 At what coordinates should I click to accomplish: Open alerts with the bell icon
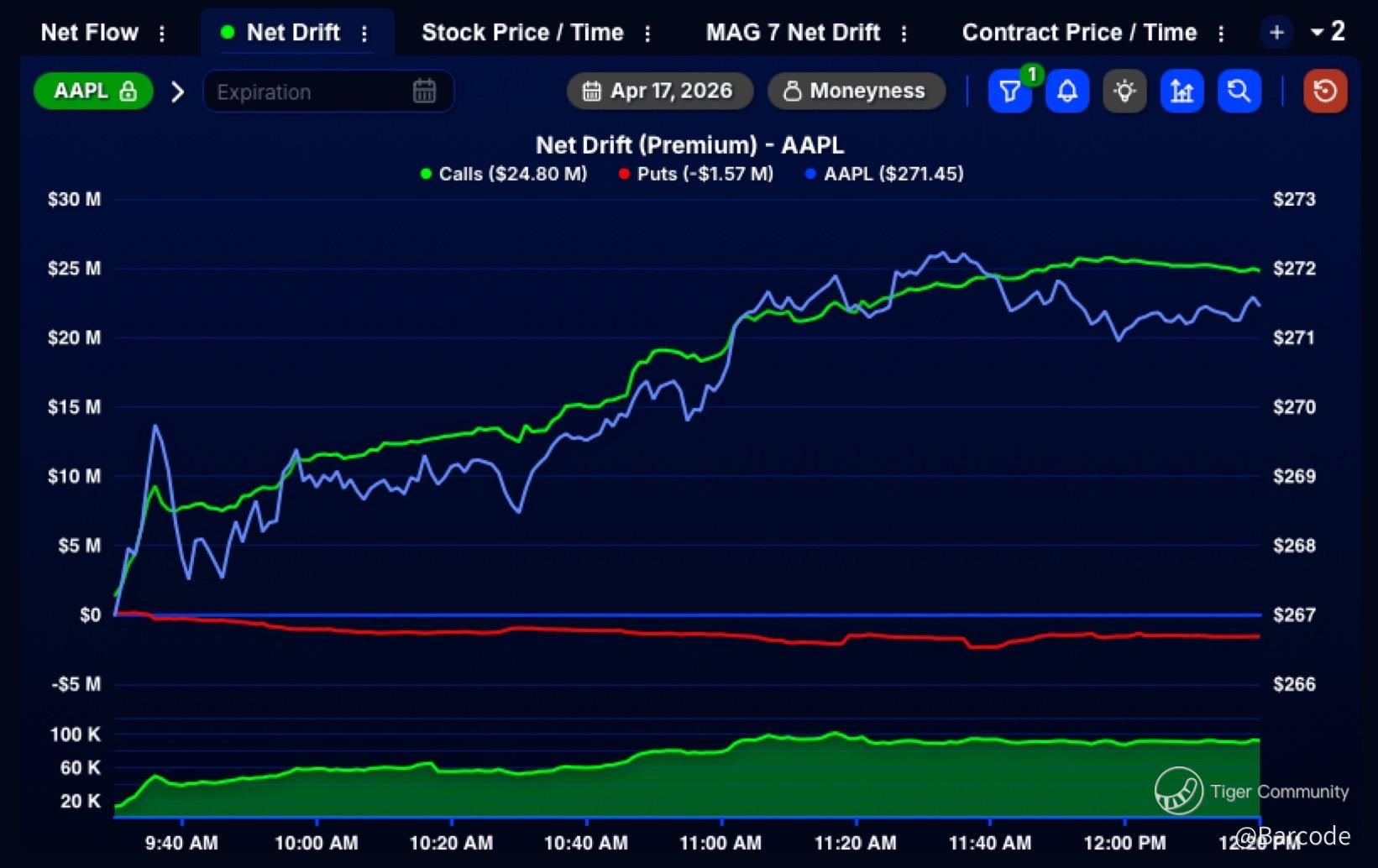(1067, 91)
